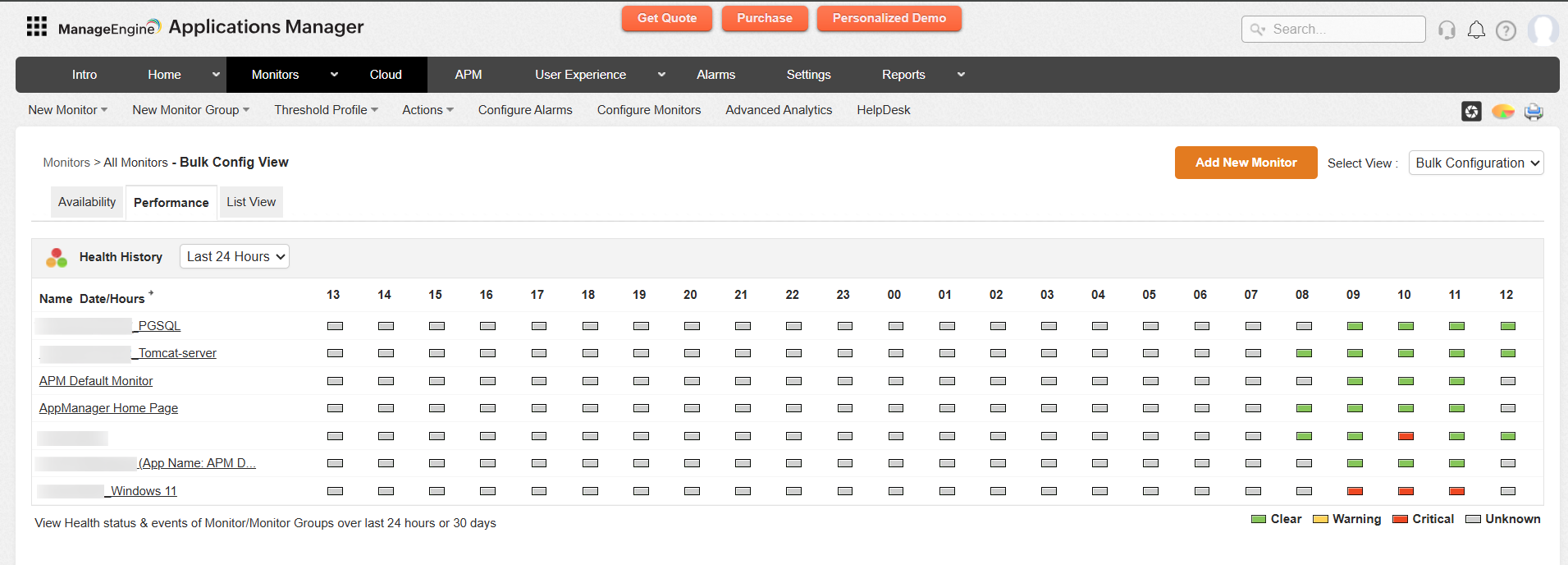The width and height of the screenshot is (1568, 565).
Task: Click the Unknown legend gray swatch
Action: 1473,519
